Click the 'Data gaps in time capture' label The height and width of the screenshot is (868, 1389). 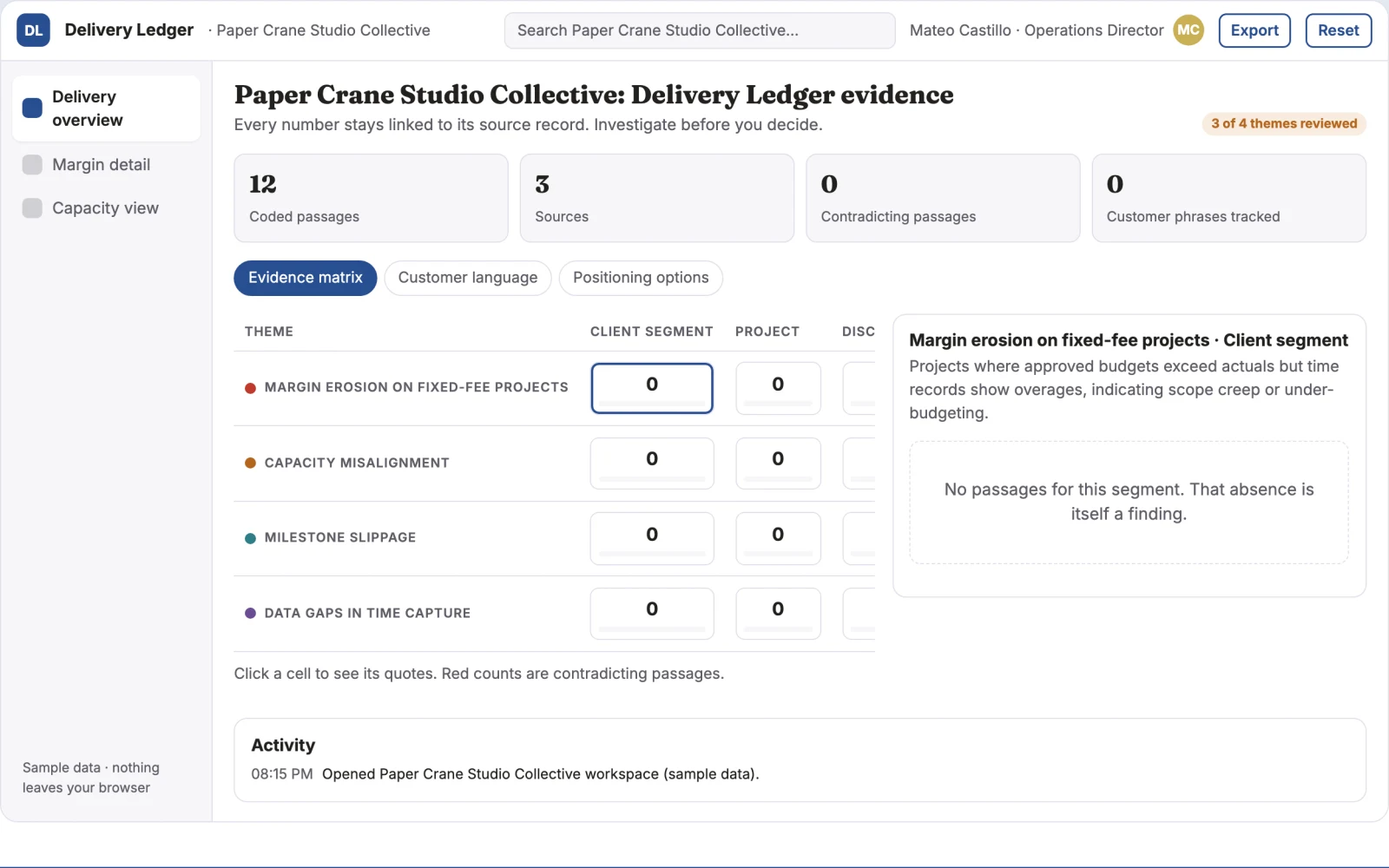367,614
